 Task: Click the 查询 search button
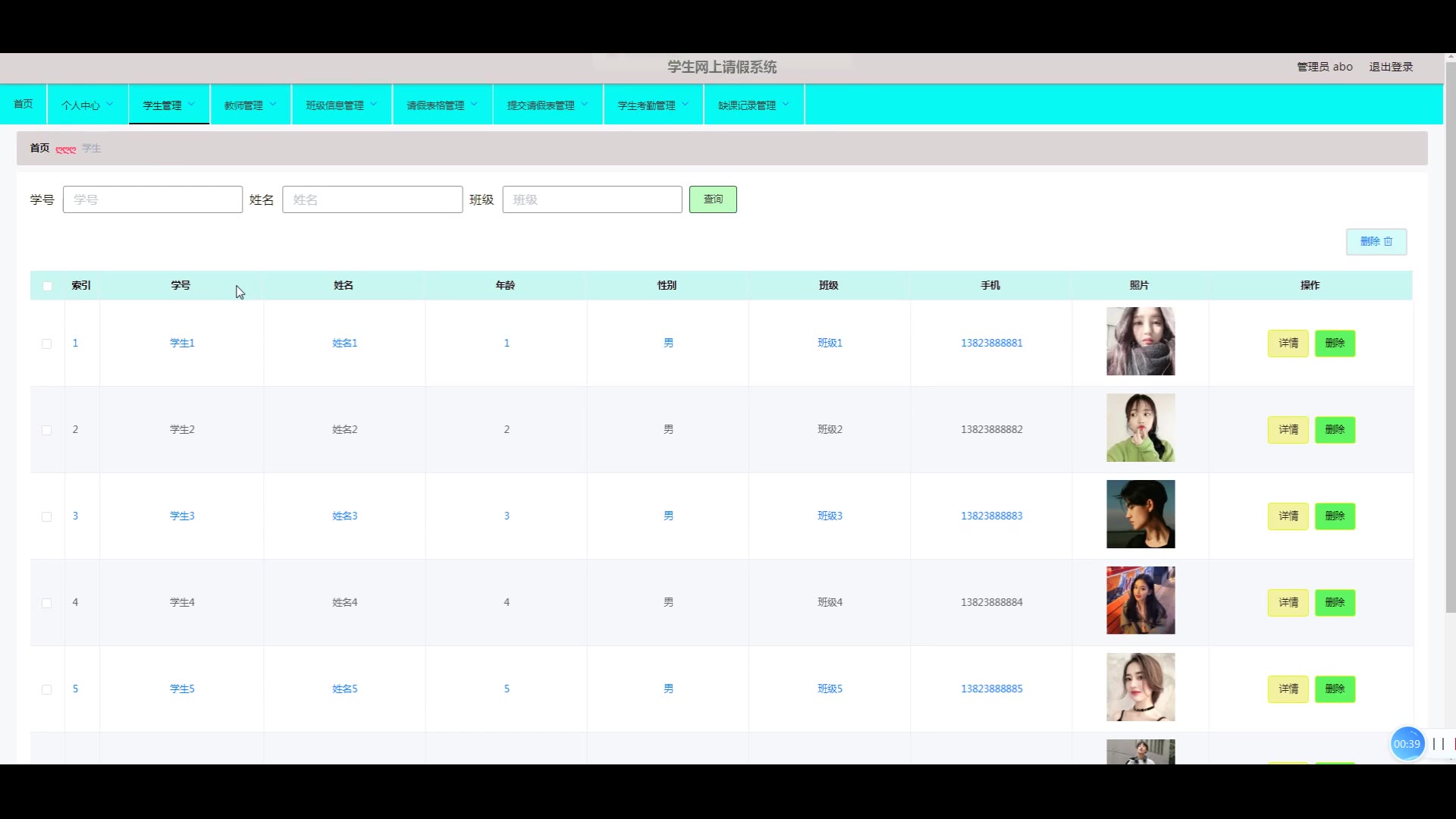(712, 199)
